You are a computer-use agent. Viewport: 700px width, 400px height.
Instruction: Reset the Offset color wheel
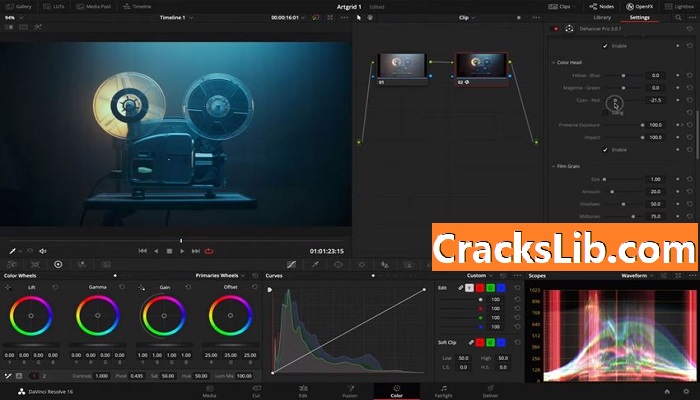254,287
